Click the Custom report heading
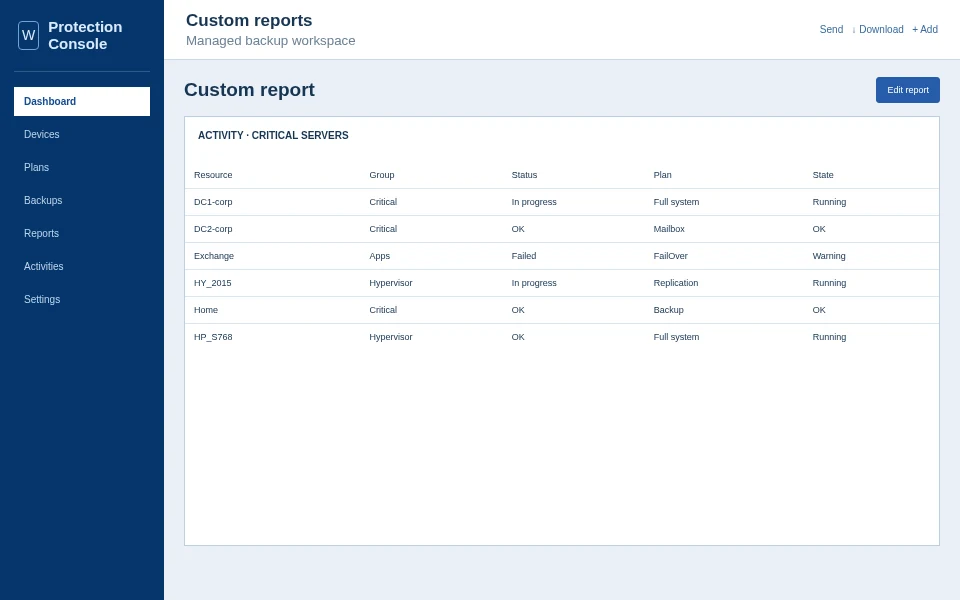The width and height of the screenshot is (960, 600). pyautogui.click(x=249, y=89)
